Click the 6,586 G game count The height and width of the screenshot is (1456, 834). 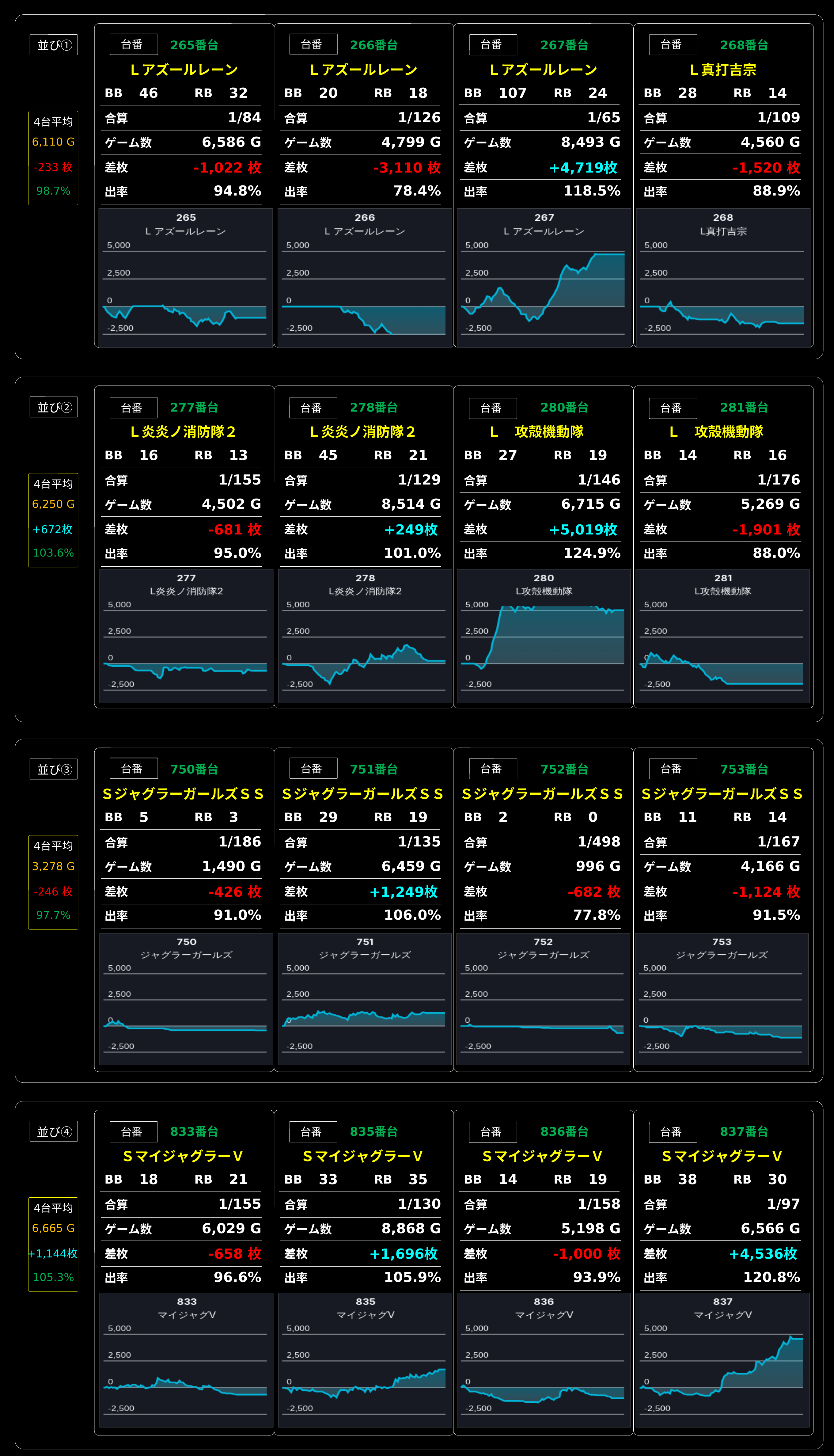pyautogui.click(x=231, y=142)
